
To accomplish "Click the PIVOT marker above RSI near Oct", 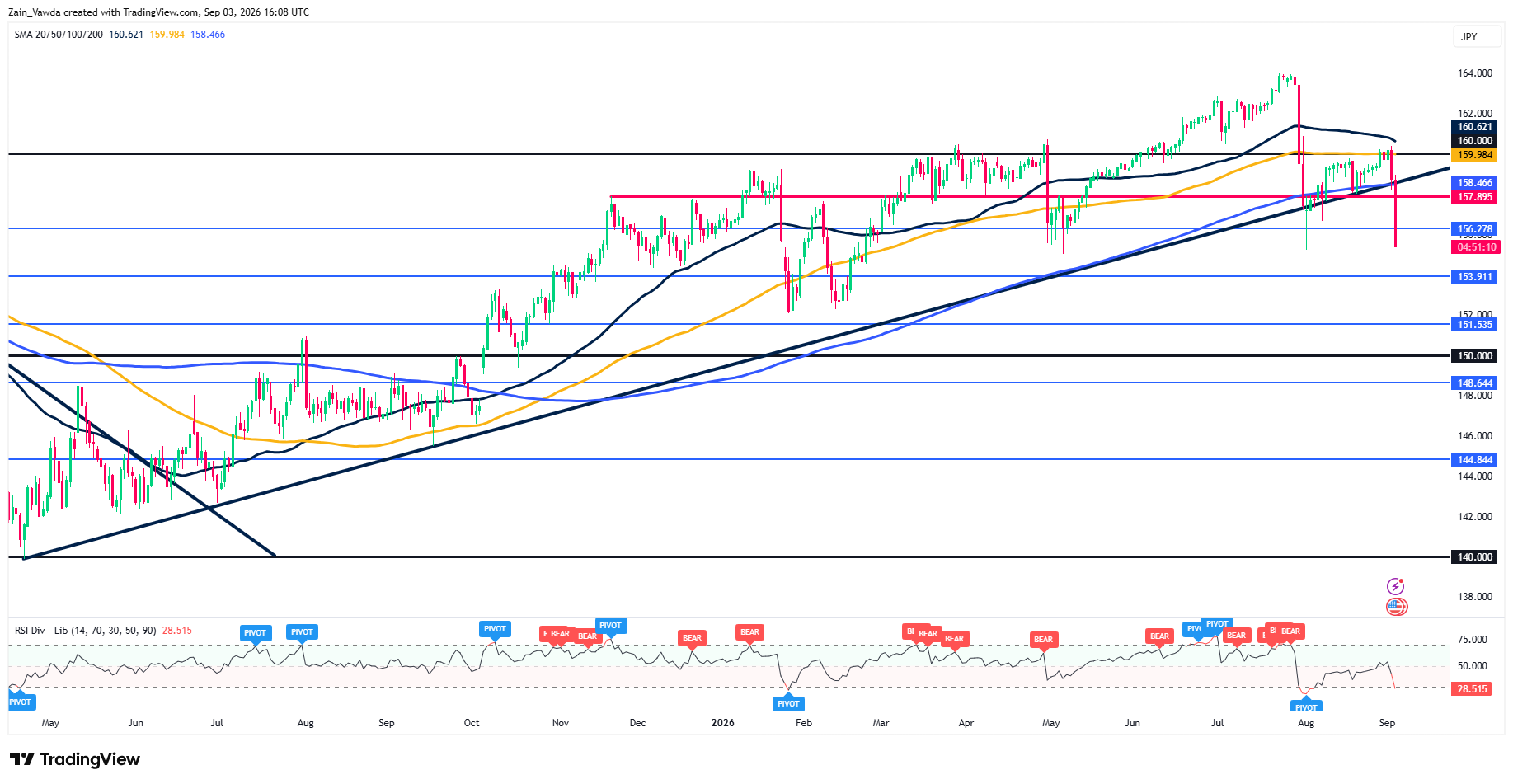I will tap(495, 630).
